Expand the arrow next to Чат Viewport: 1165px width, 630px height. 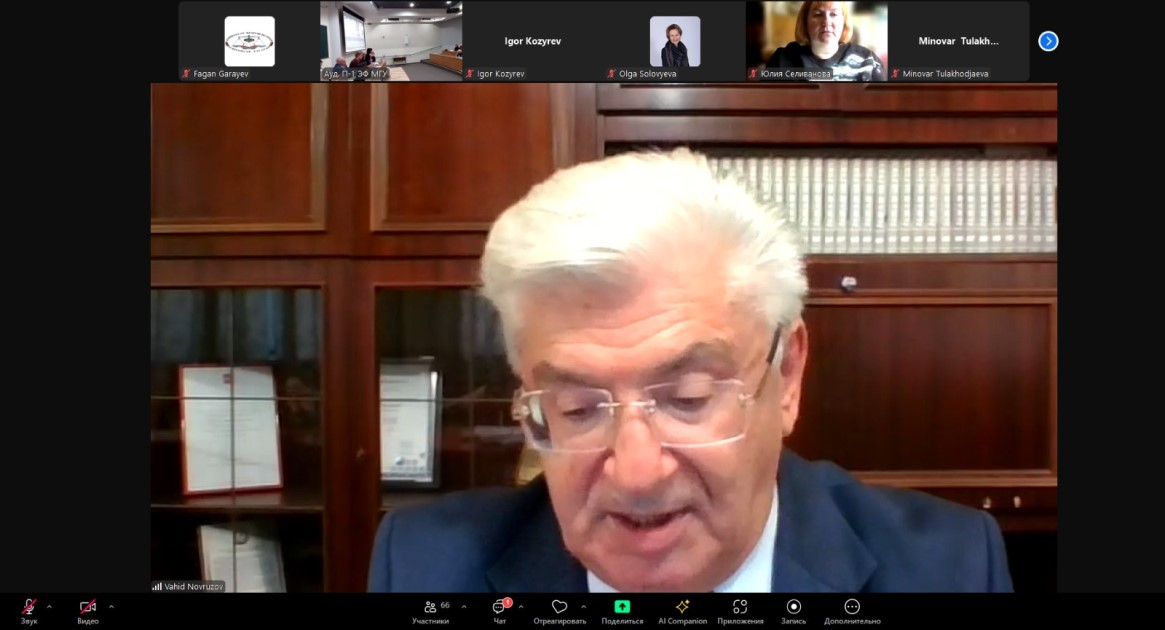(521, 606)
